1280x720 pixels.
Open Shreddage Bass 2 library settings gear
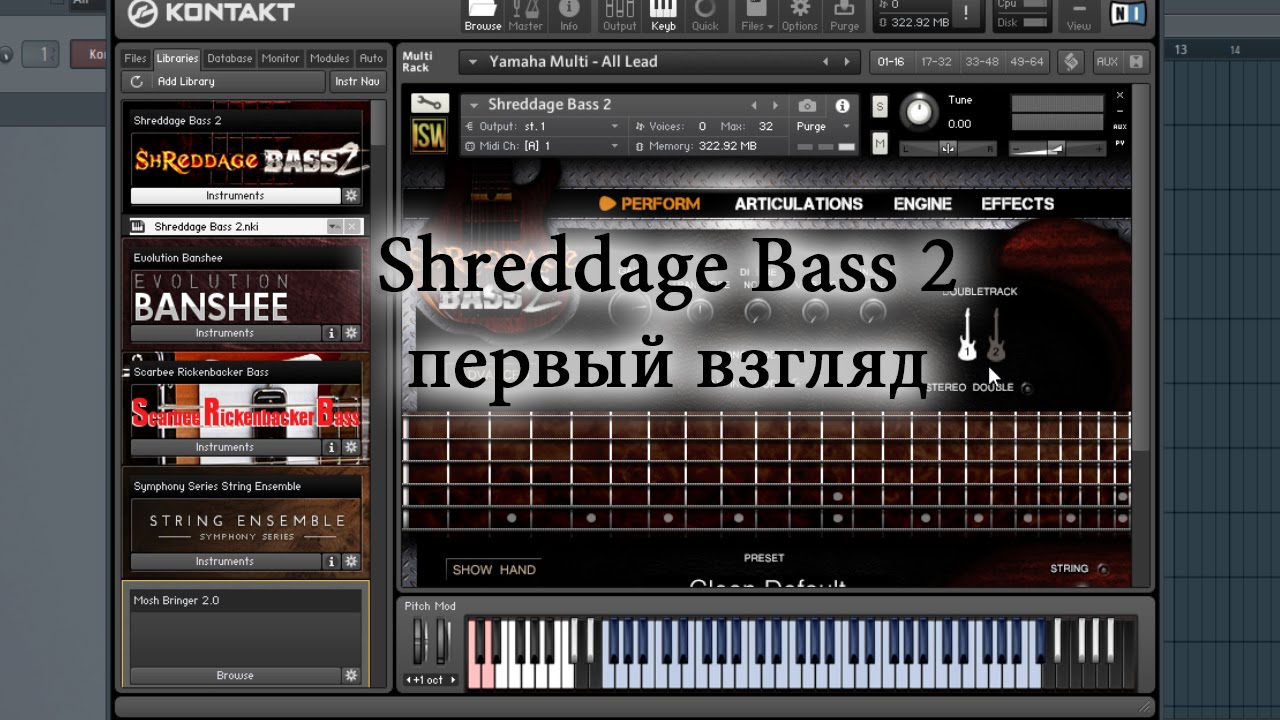[351, 196]
